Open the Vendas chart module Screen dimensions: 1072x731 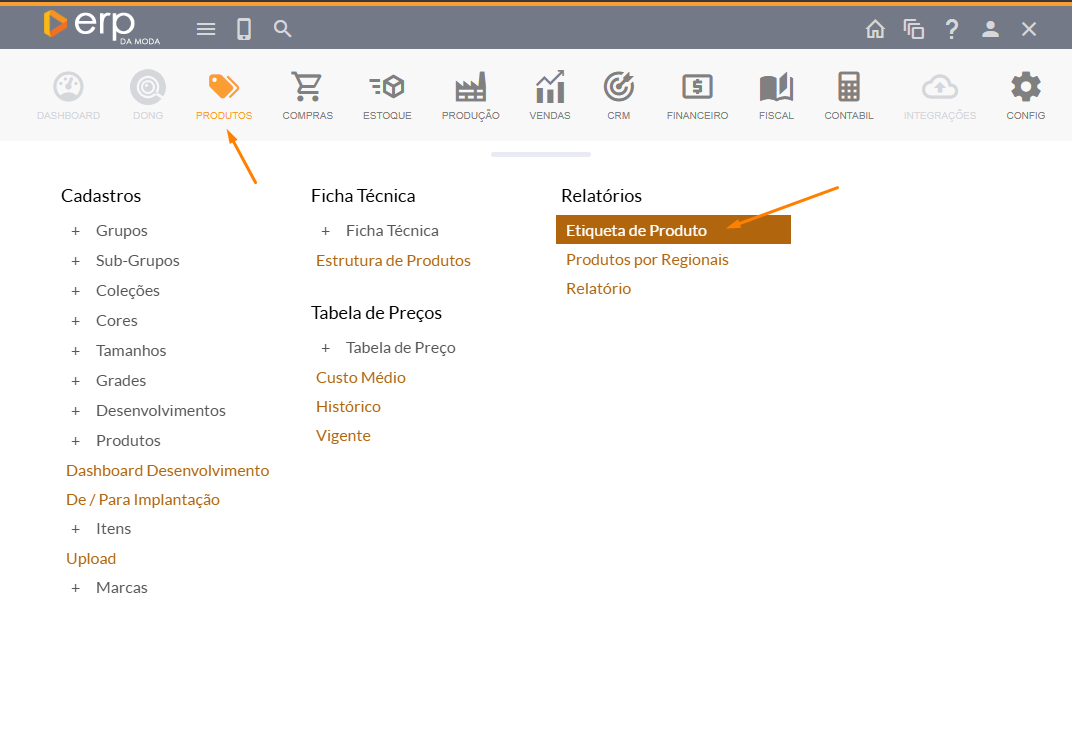point(549,89)
